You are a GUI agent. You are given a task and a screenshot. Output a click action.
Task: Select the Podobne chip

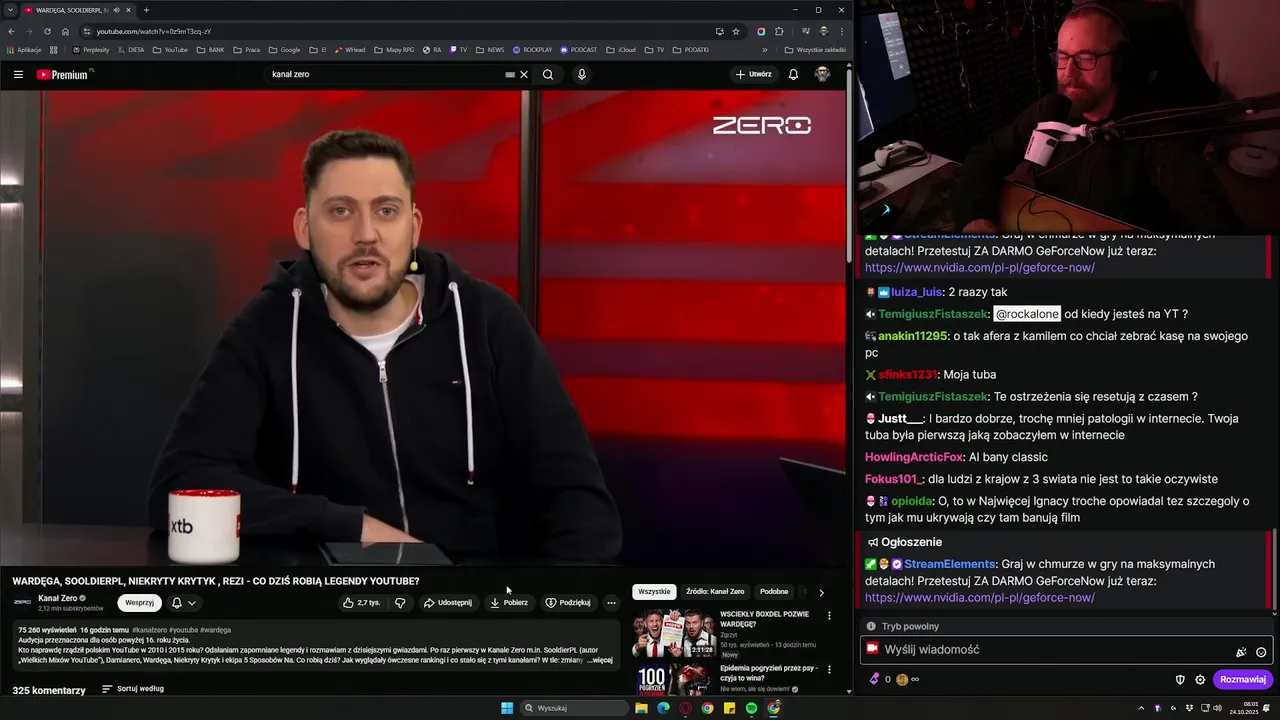click(x=774, y=592)
